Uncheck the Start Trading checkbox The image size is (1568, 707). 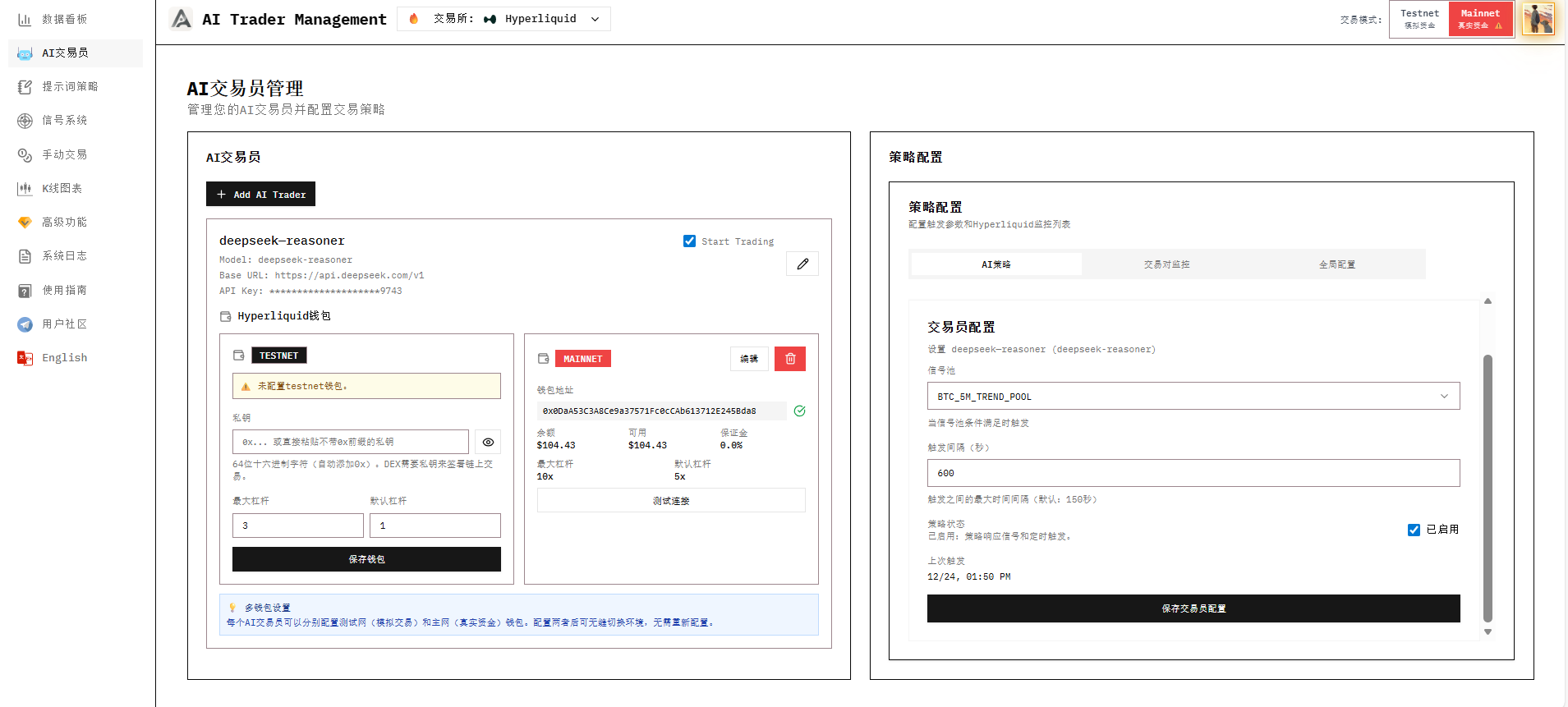(x=689, y=241)
